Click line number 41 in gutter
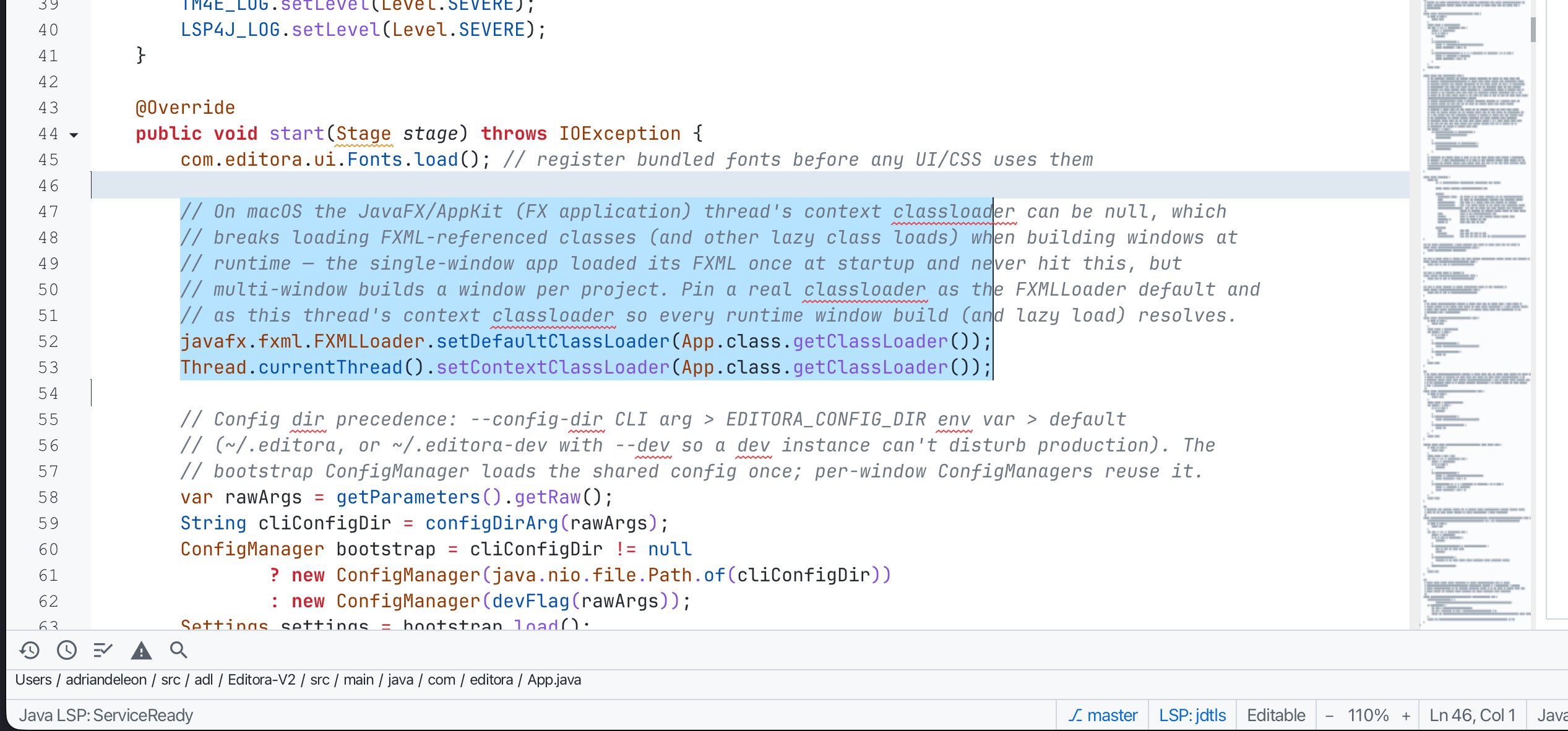The height and width of the screenshot is (731, 1568). coord(48,56)
